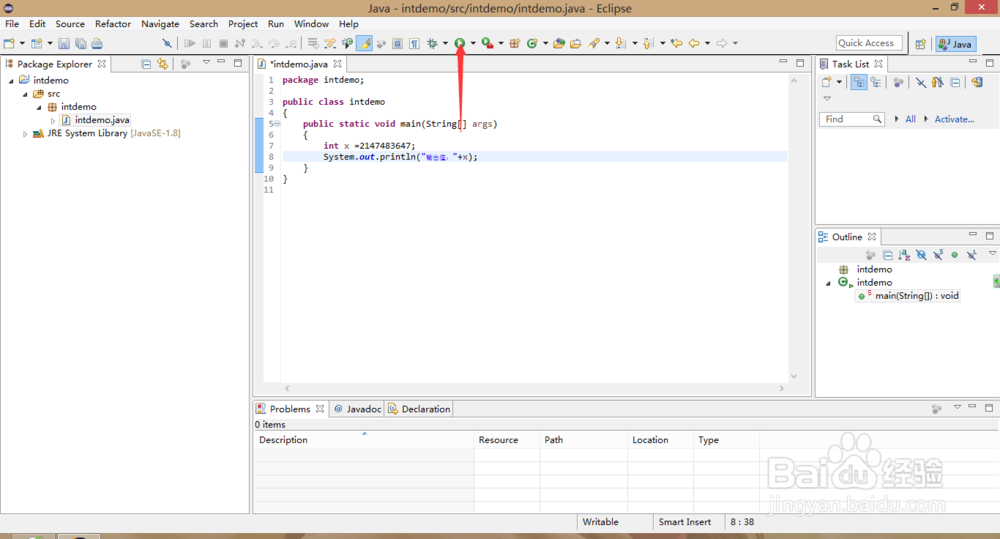Open Package Explorer View Menu triangle
Screen dimensions: 1000x539
click(206, 63)
